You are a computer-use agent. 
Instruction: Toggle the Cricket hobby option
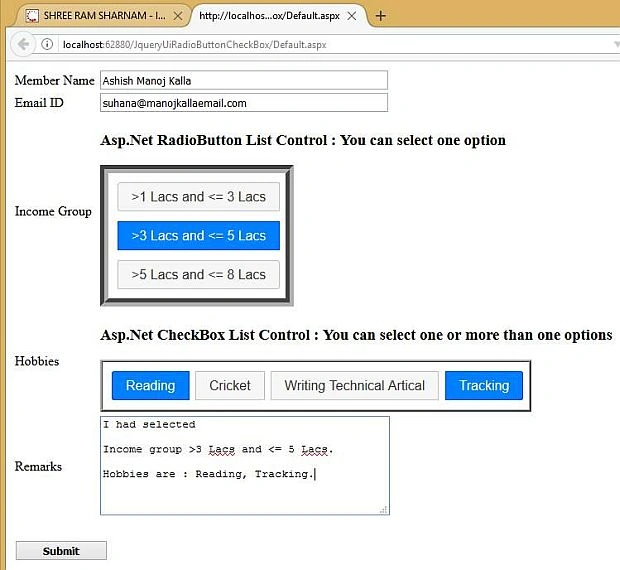[x=230, y=385]
